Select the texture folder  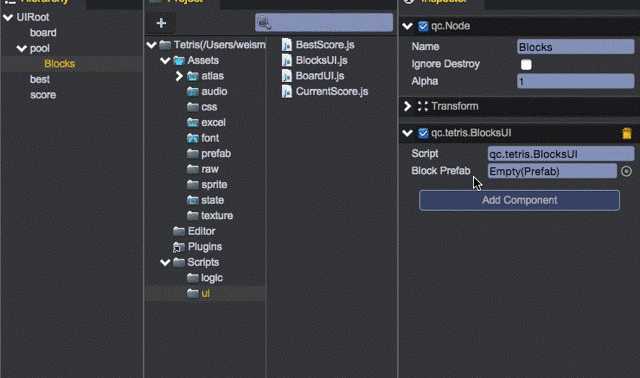tap(210, 216)
